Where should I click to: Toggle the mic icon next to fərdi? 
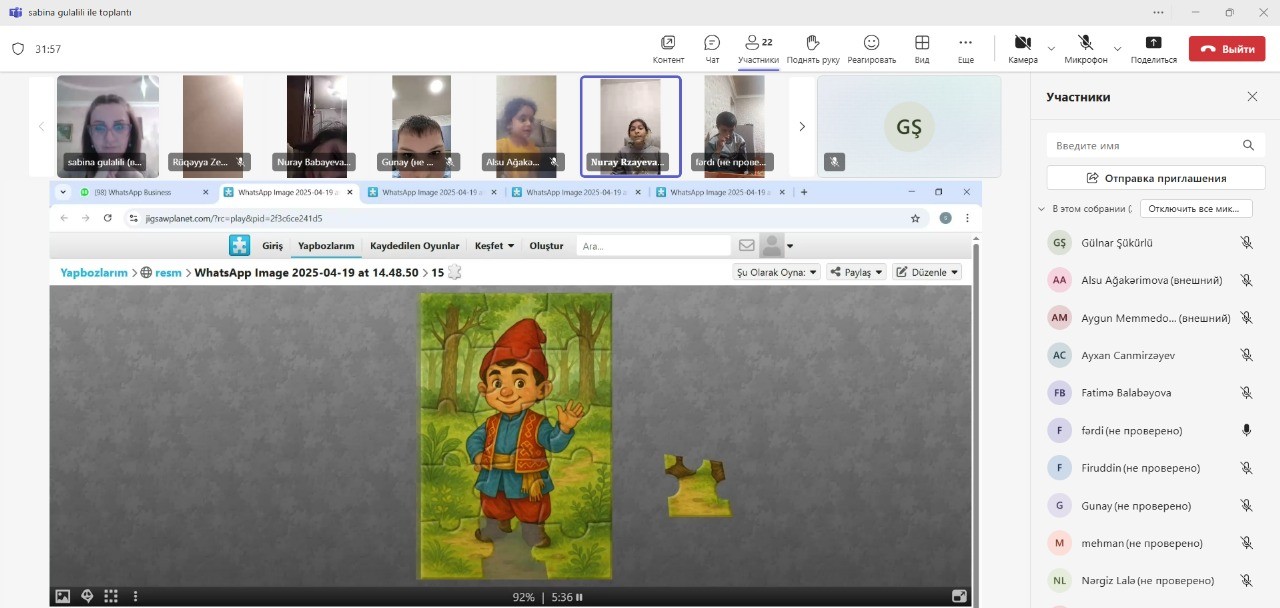[x=1246, y=430]
